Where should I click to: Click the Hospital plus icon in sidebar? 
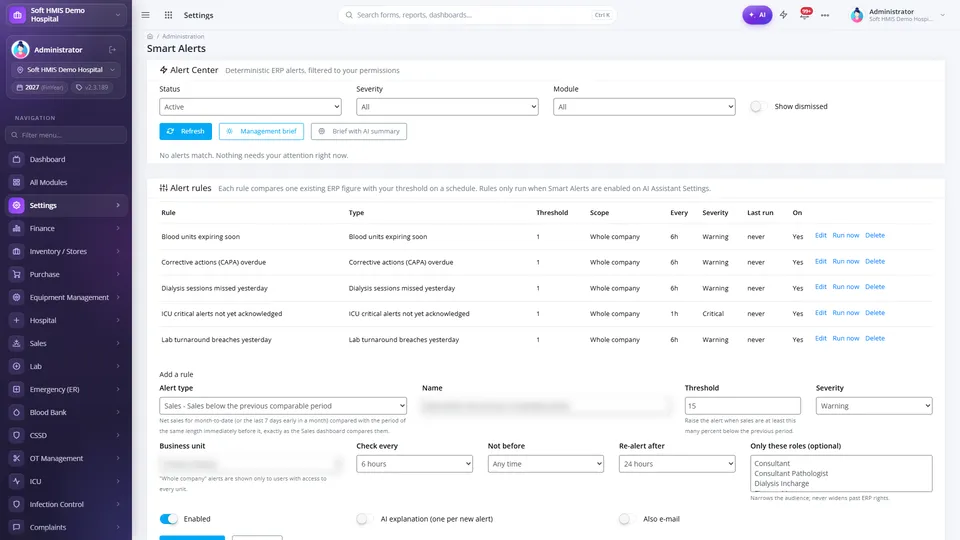17,320
